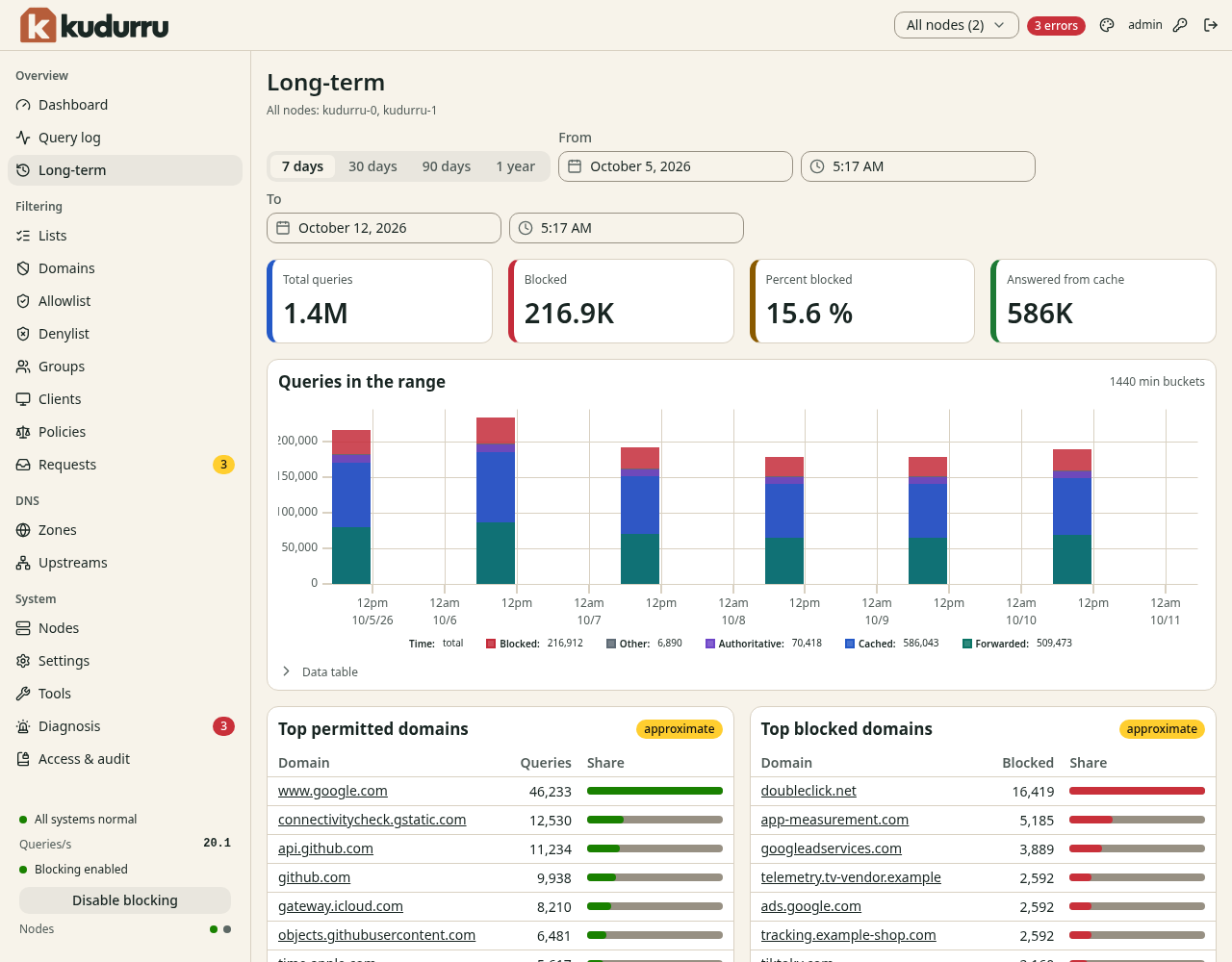Open the To time field 5:17 AM
Image resolution: width=1232 pixels, height=962 pixels.
pos(627,228)
